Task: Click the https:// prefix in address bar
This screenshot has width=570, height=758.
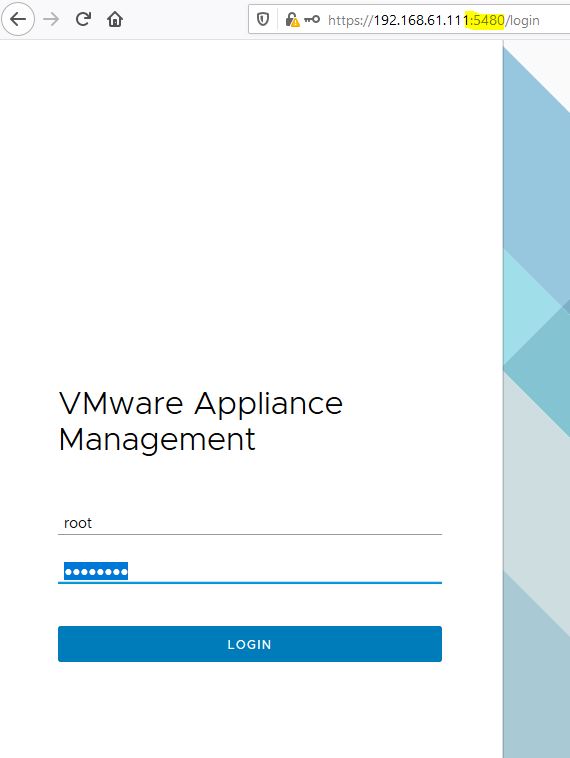Action: tap(350, 20)
